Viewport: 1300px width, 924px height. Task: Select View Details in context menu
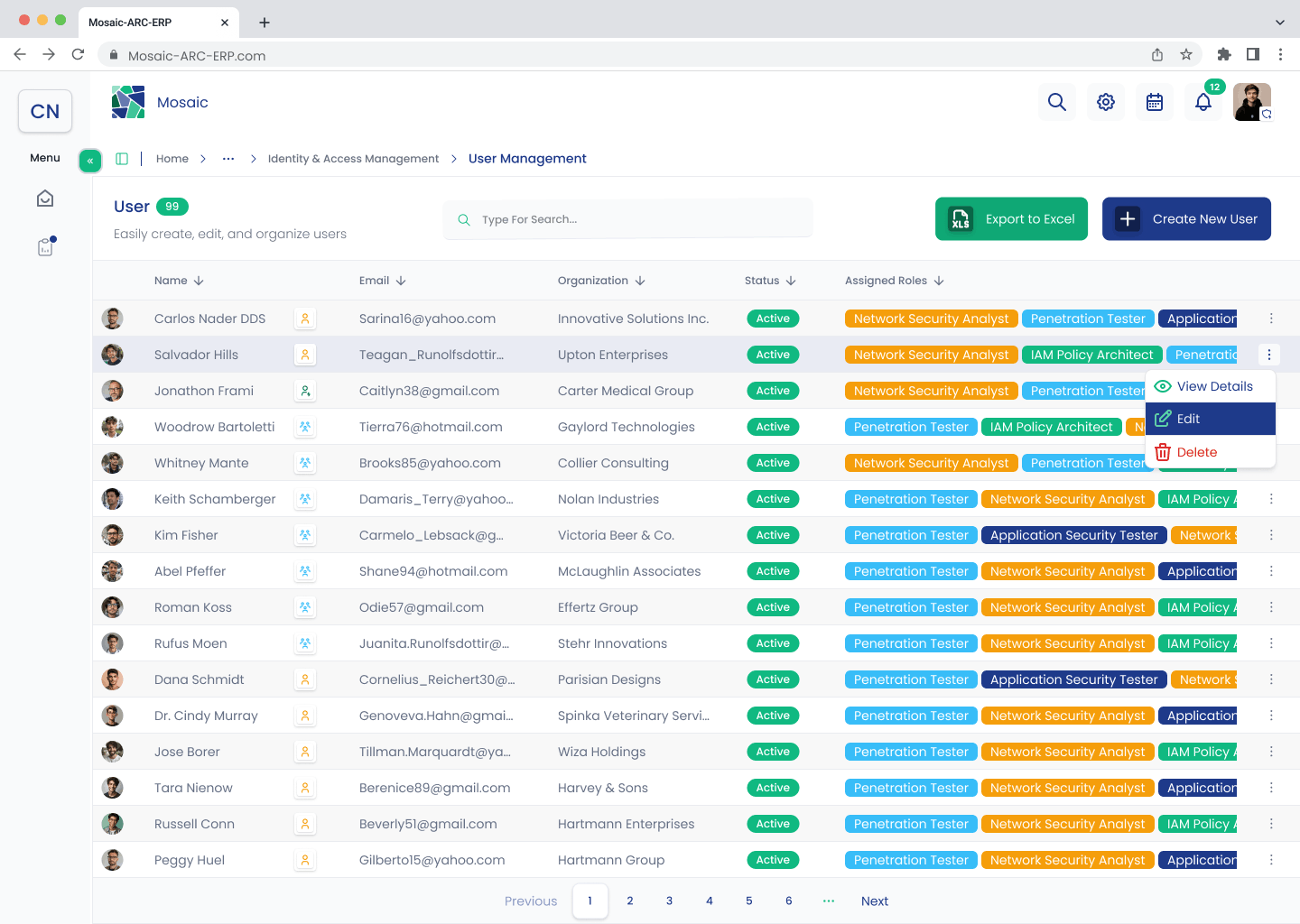click(x=1211, y=386)
